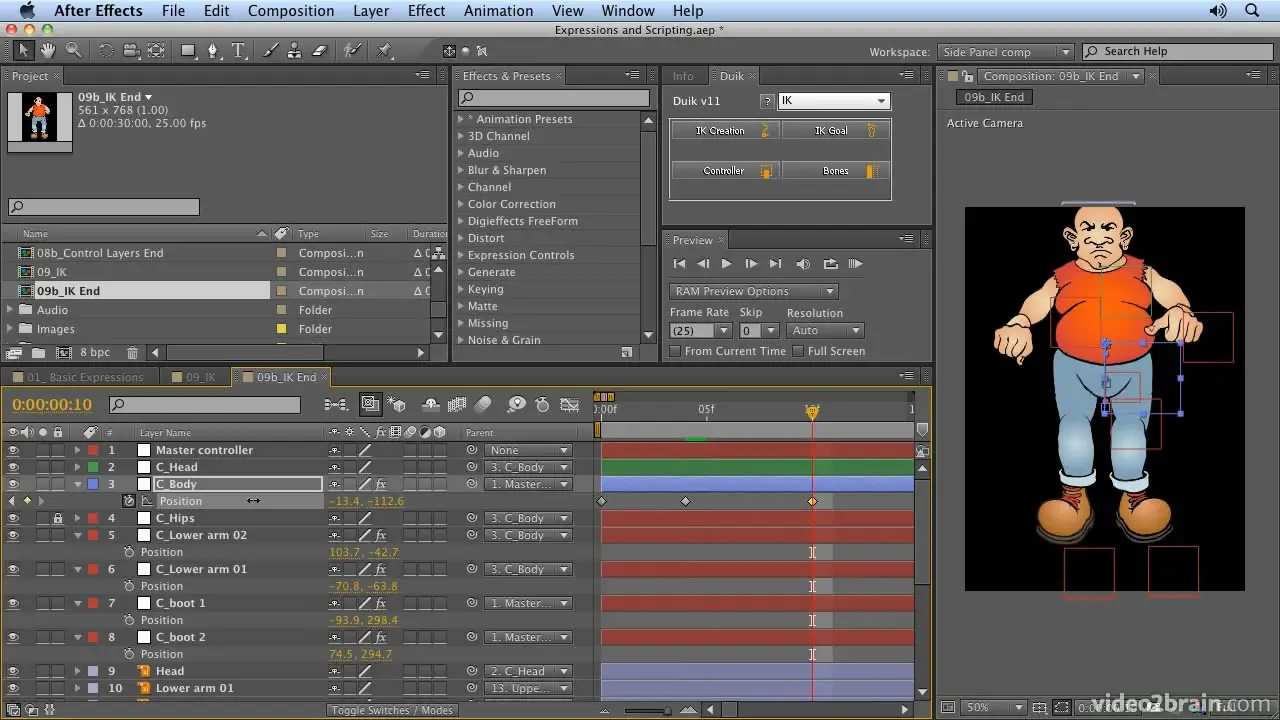
Task: Delete selected project item with trash icon
Action: coord(132,353)
